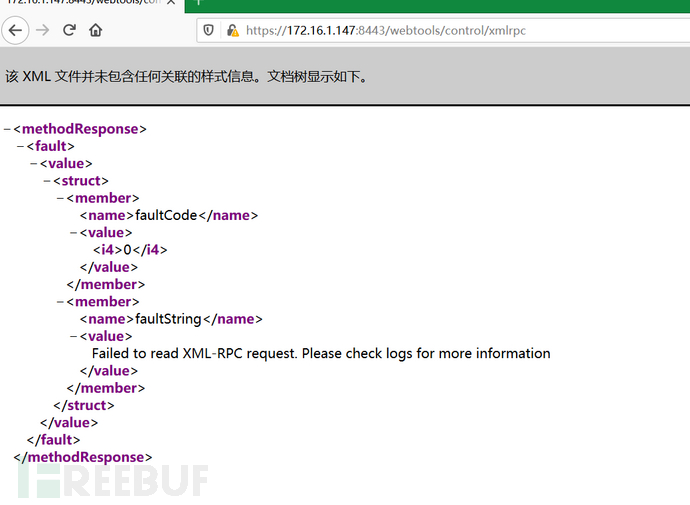Collapse the methodResponse node
This screenshot has width=690, height=505.
[7, 129]
